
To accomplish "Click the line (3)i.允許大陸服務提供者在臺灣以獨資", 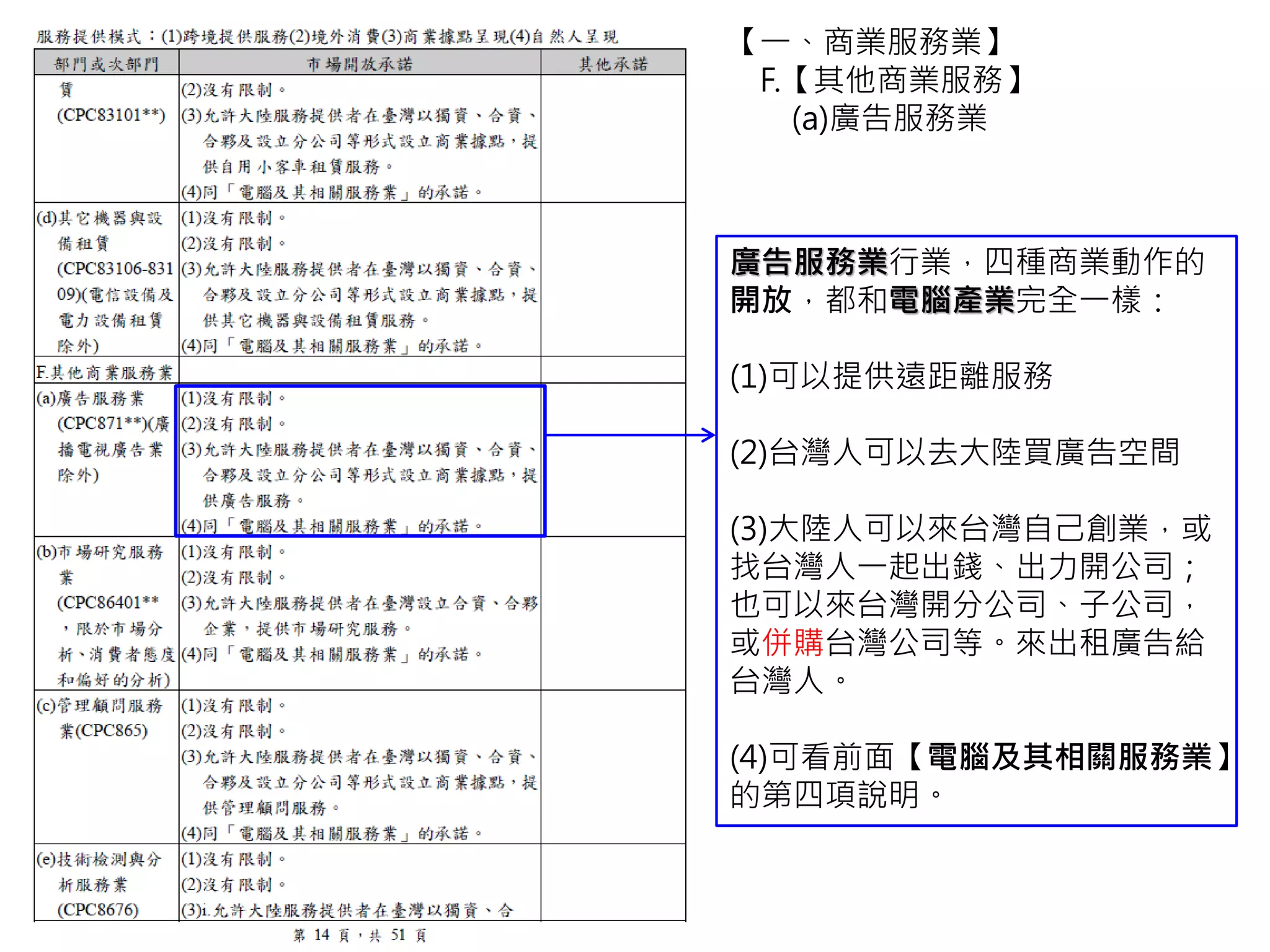I will (x=347, y=910).
